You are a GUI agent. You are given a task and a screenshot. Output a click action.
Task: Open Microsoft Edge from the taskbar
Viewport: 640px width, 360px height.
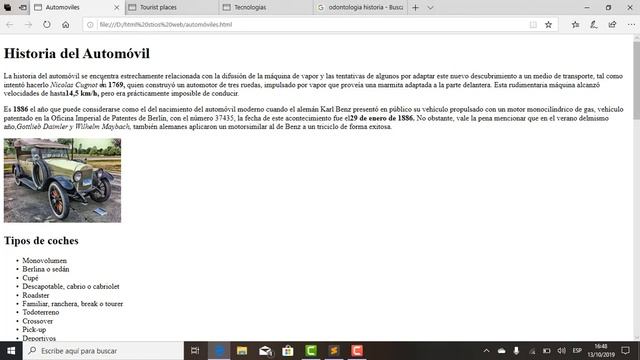219,351
